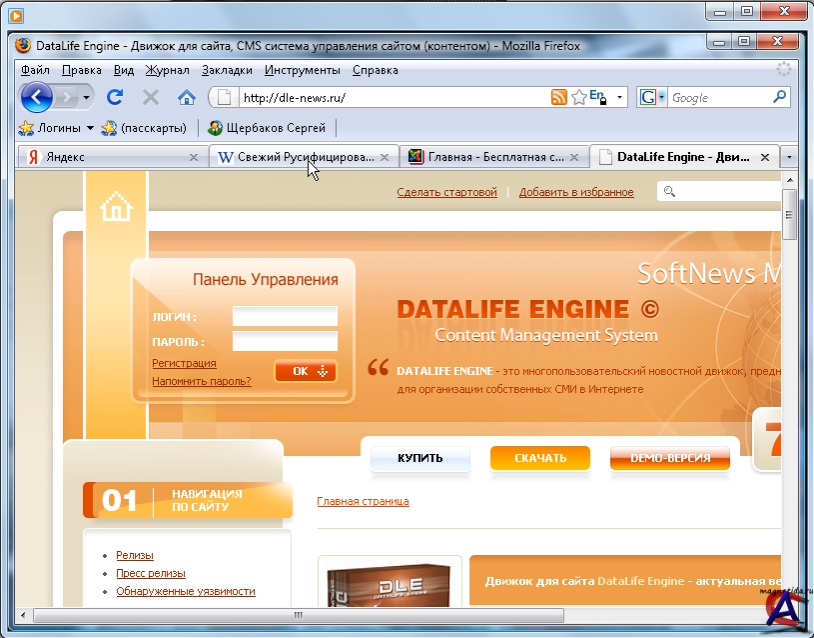Click the bookmark star in address bar
This screenshot has width=814, height=638.
click(578, 97)
